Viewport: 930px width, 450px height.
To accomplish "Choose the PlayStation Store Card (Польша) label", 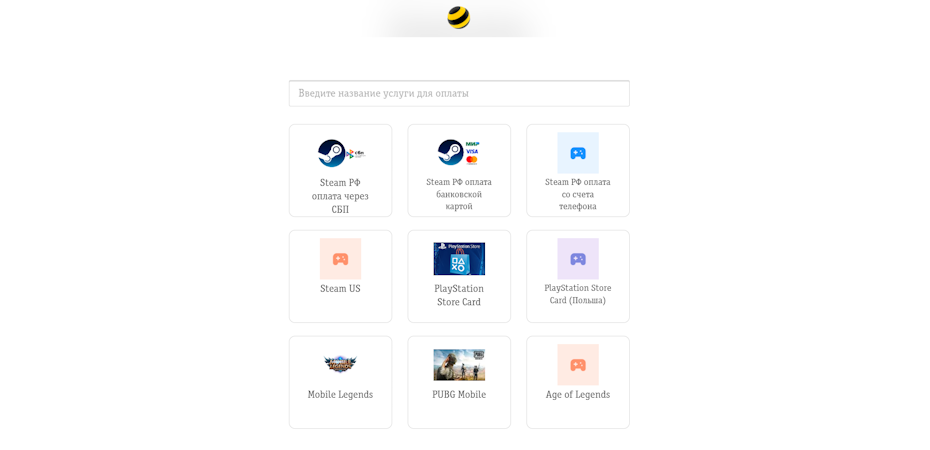I will 578,294.
